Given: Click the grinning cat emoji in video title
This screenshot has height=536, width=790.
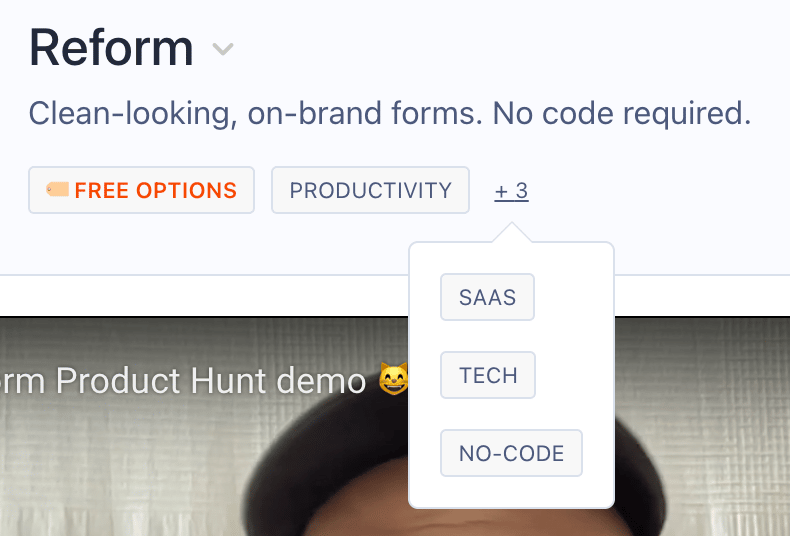Looking at the screenshot, I should [393, 379].
